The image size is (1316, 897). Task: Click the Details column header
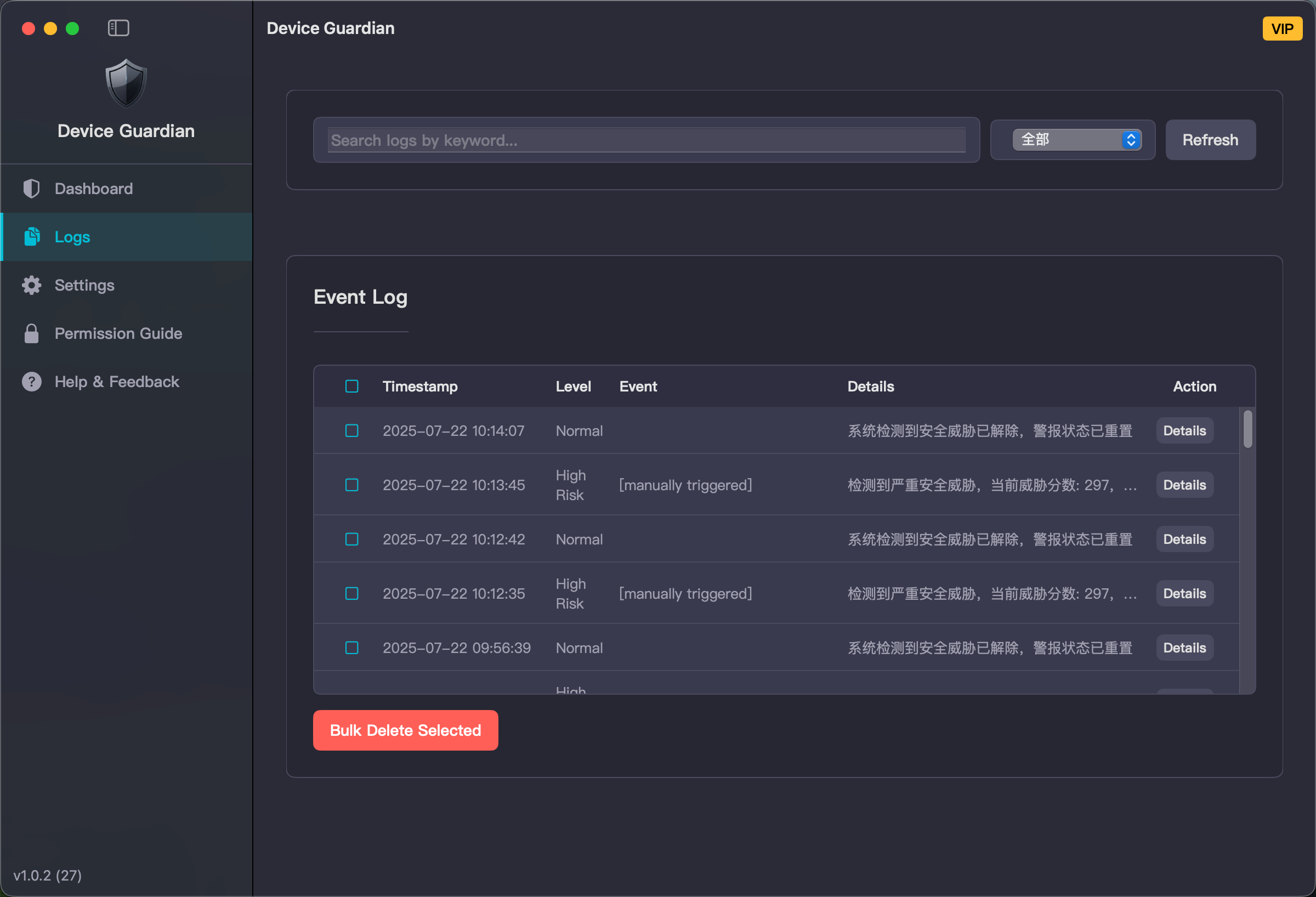click(870, 386)
